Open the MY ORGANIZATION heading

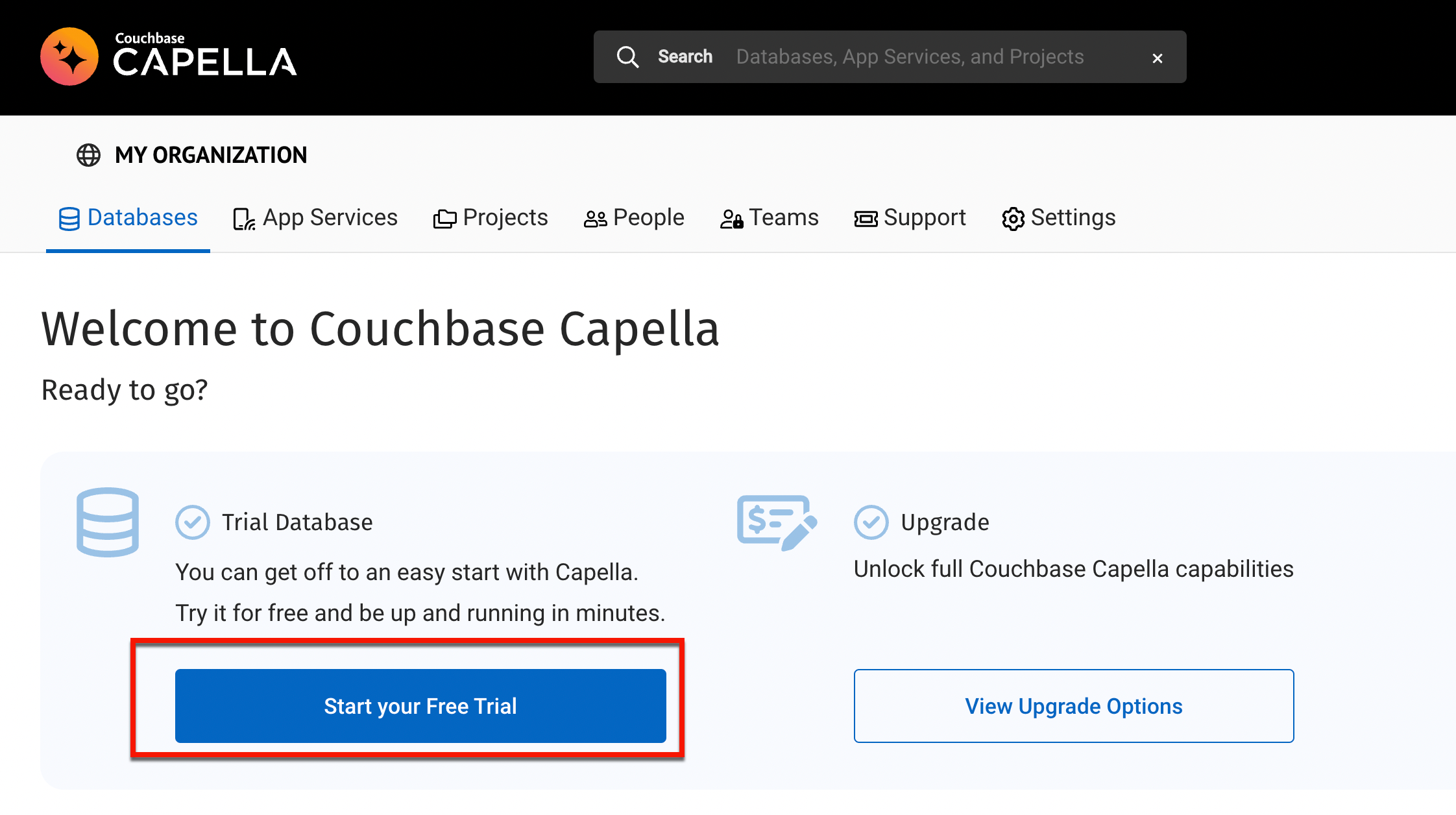211,155
